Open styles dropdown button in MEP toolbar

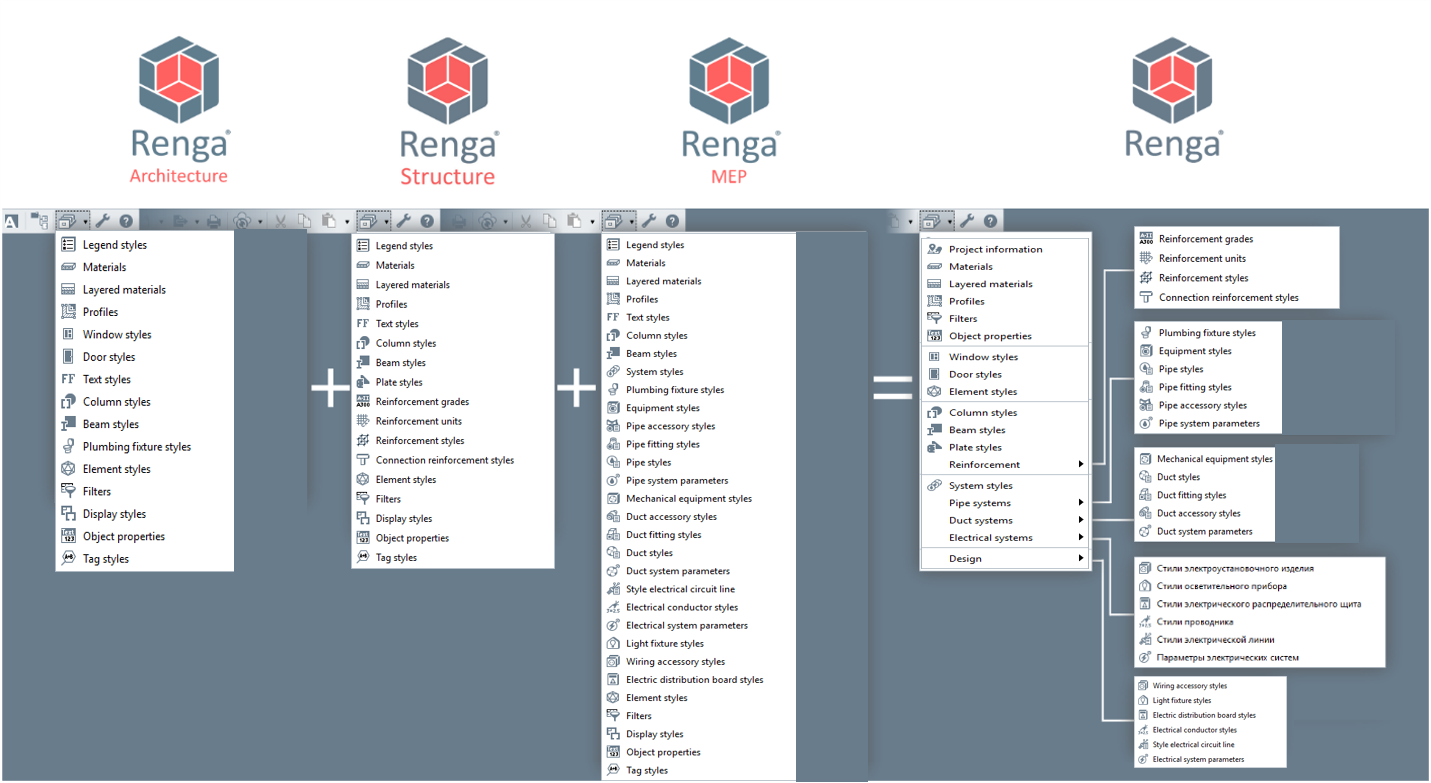(618, 221)
